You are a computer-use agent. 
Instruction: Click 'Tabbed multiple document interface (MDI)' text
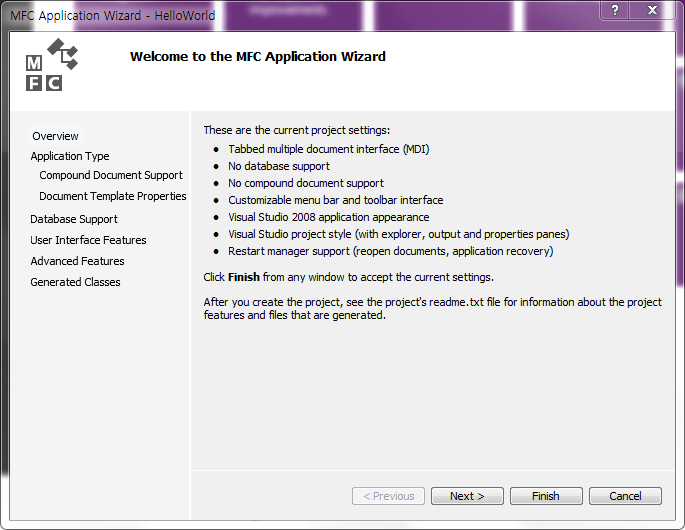tap(329, 149)
